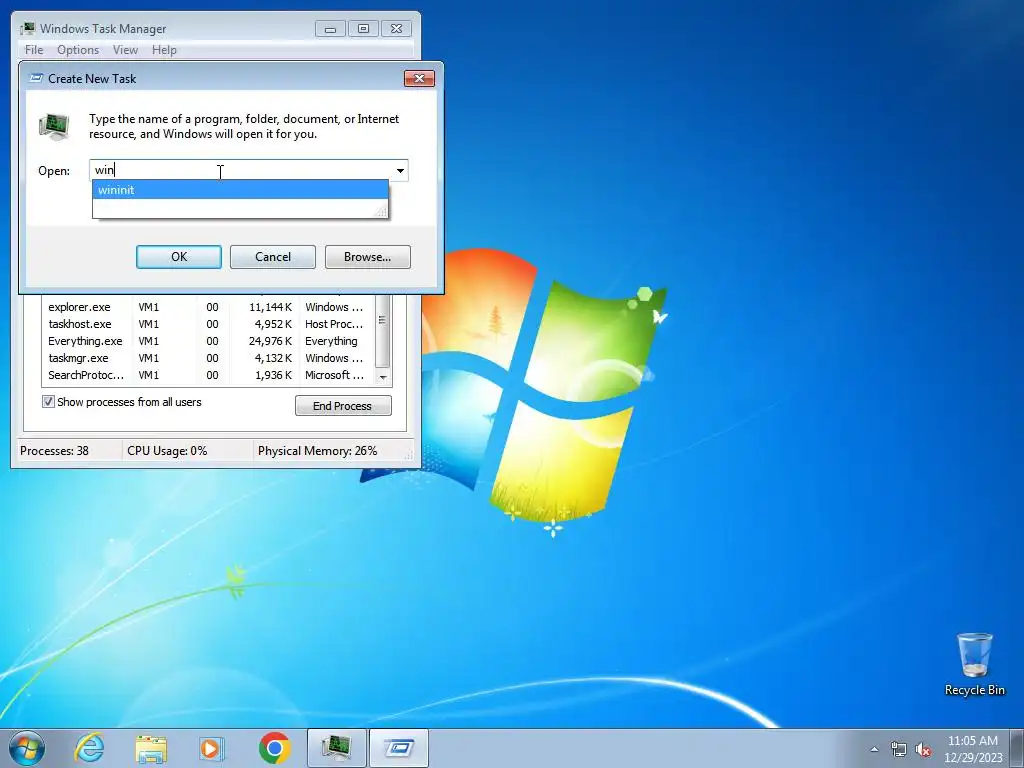Open Windows Media Player taskbar icon
Image resolution: width=1024 pixels, height=768 pixels.
pyautogui.click(x=211, y=748)
